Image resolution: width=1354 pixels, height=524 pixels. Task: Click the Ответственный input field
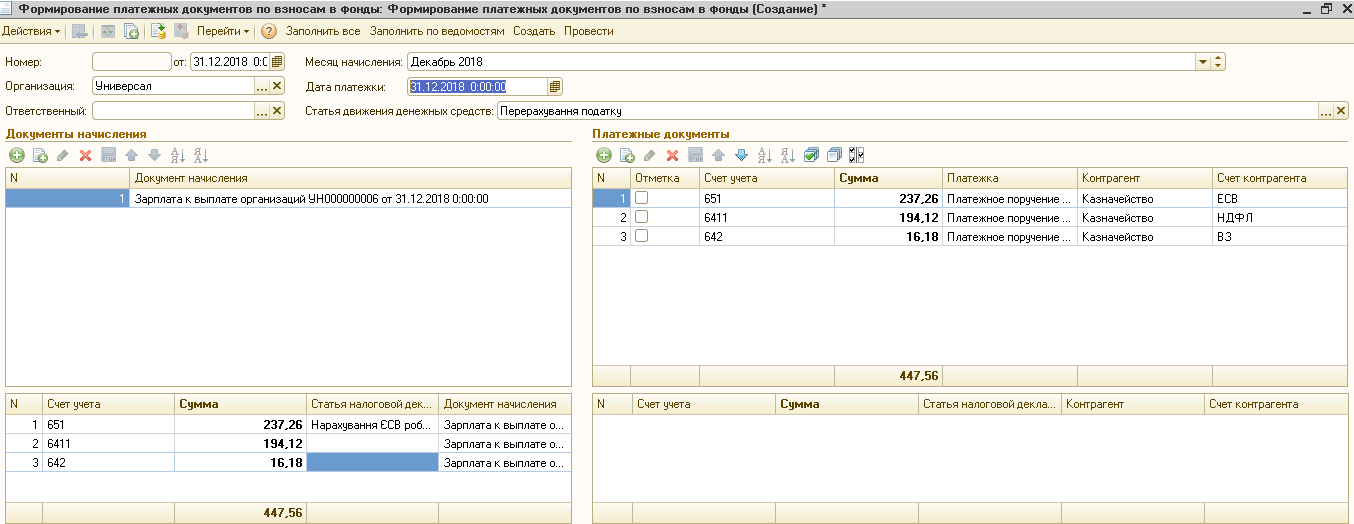tap(173, 111)
